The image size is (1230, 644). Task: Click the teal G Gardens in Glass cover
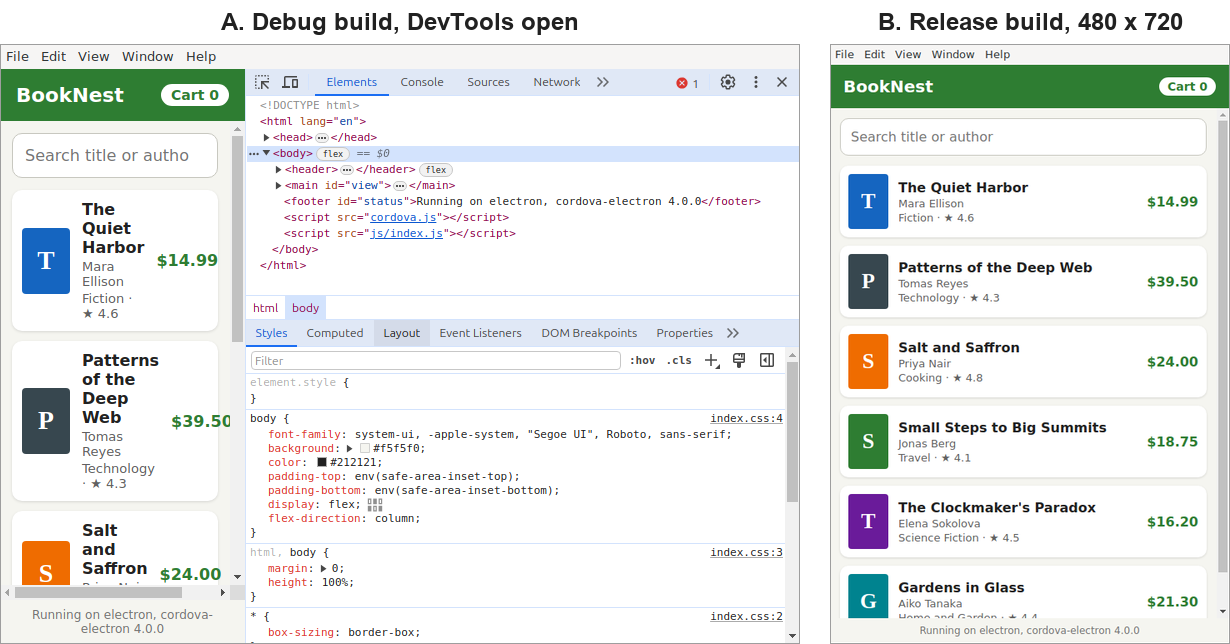pyautogui.click(x=868, y=596)
